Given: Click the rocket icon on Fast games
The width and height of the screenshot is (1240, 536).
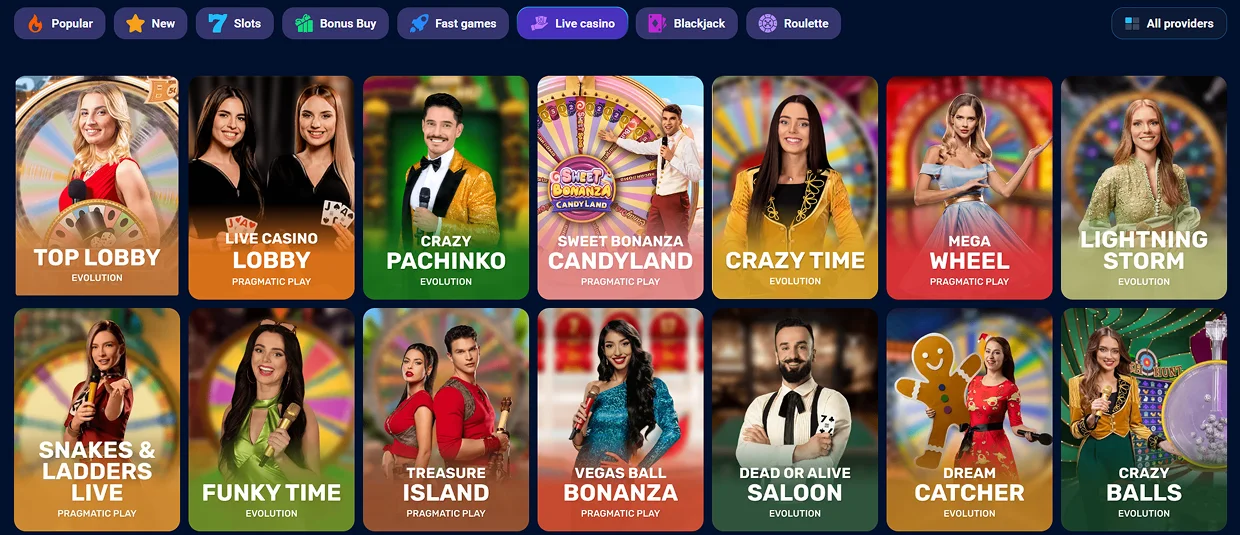Looking at the screenshot, I should pos(418,23).
